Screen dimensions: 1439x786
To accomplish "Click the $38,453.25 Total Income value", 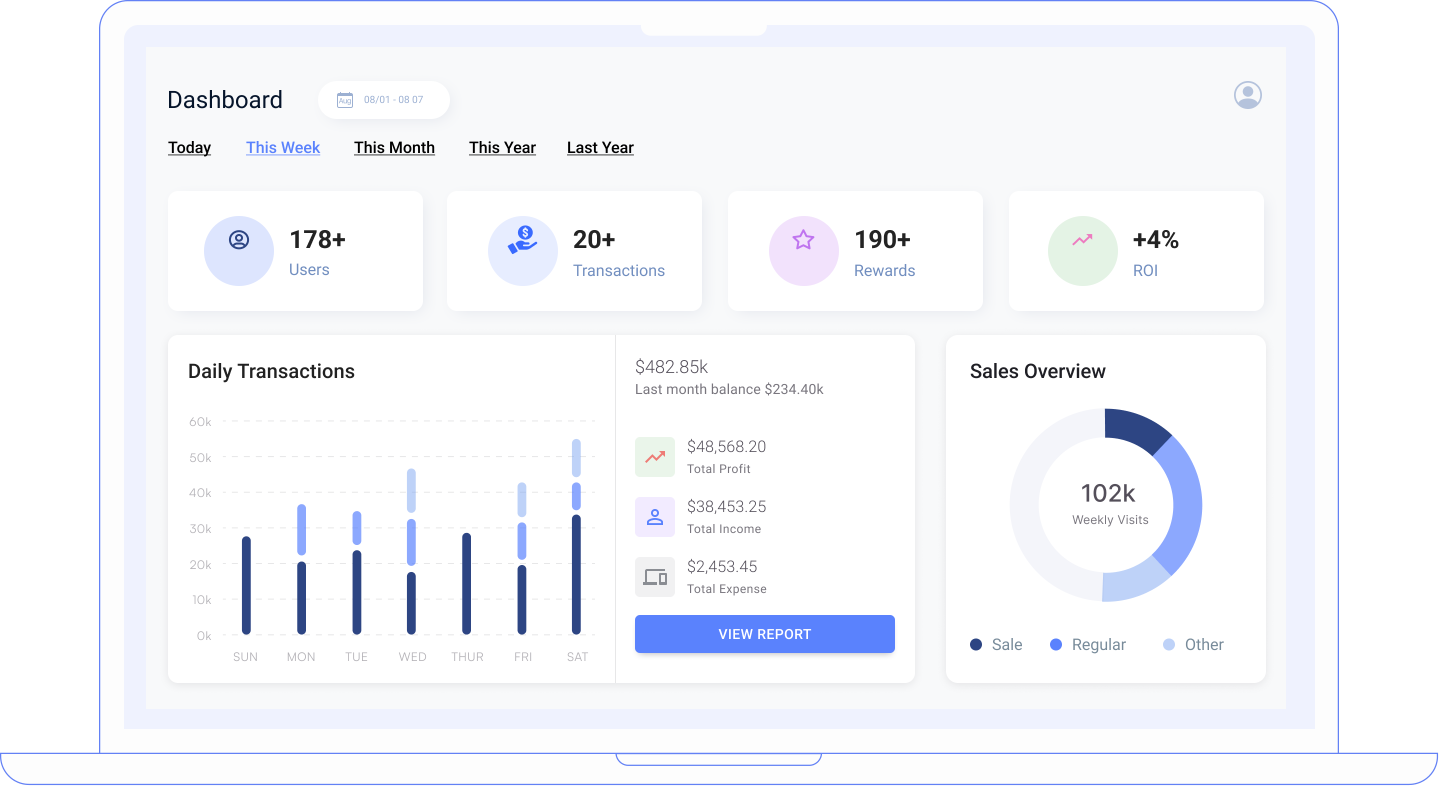I will 726,506.
